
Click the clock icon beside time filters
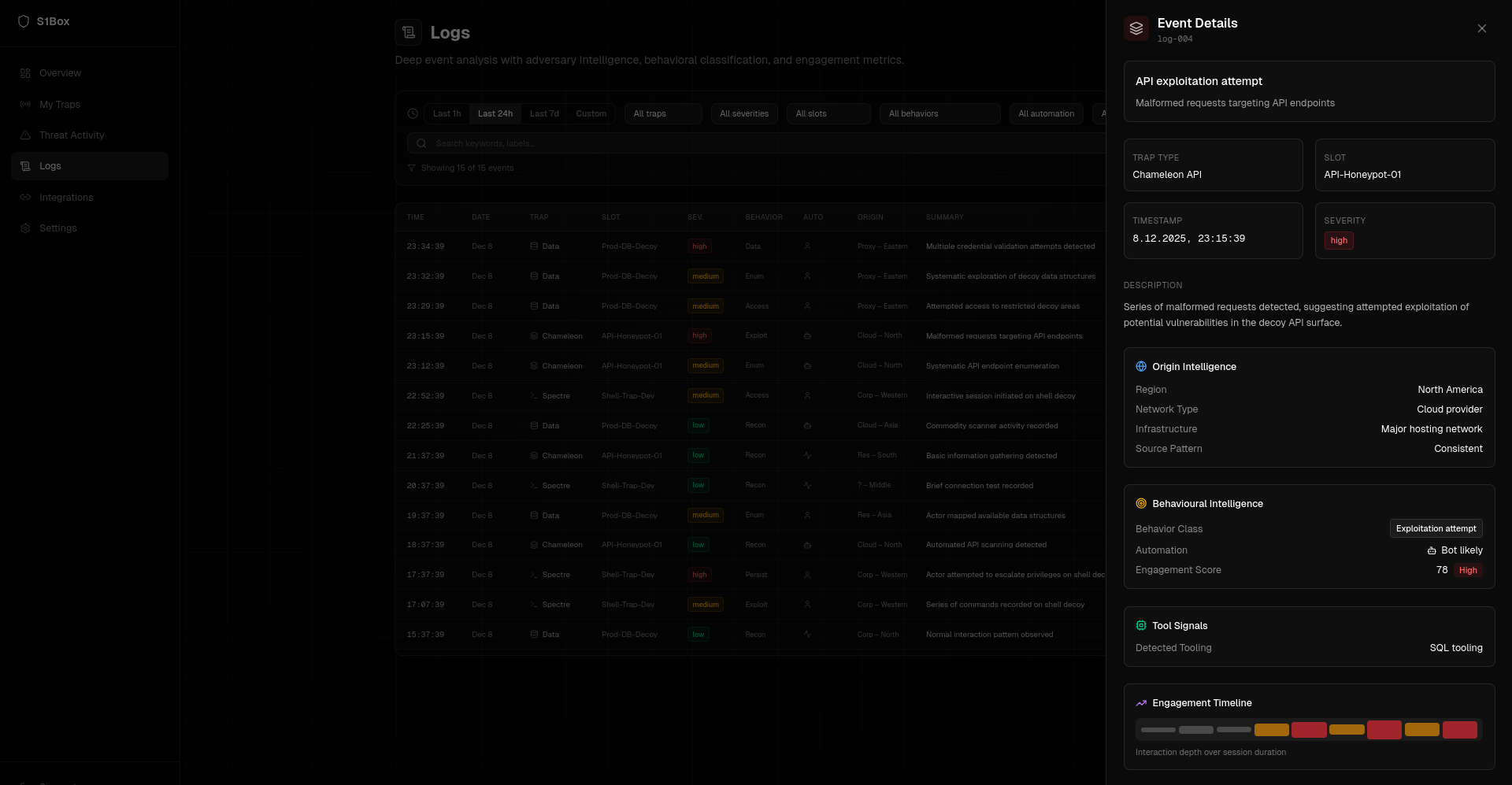413,114
